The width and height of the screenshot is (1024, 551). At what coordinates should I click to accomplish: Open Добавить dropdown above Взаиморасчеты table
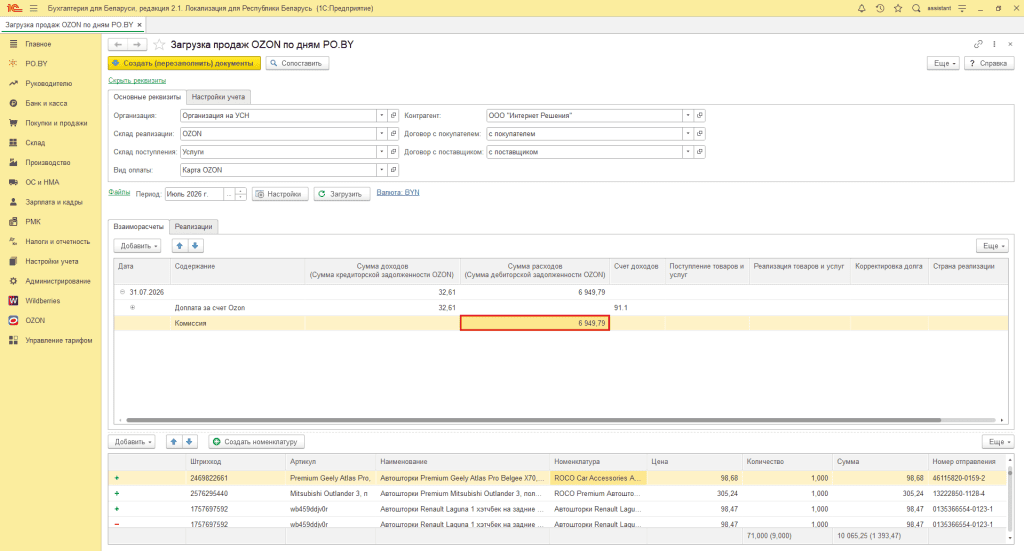point(137,246)
